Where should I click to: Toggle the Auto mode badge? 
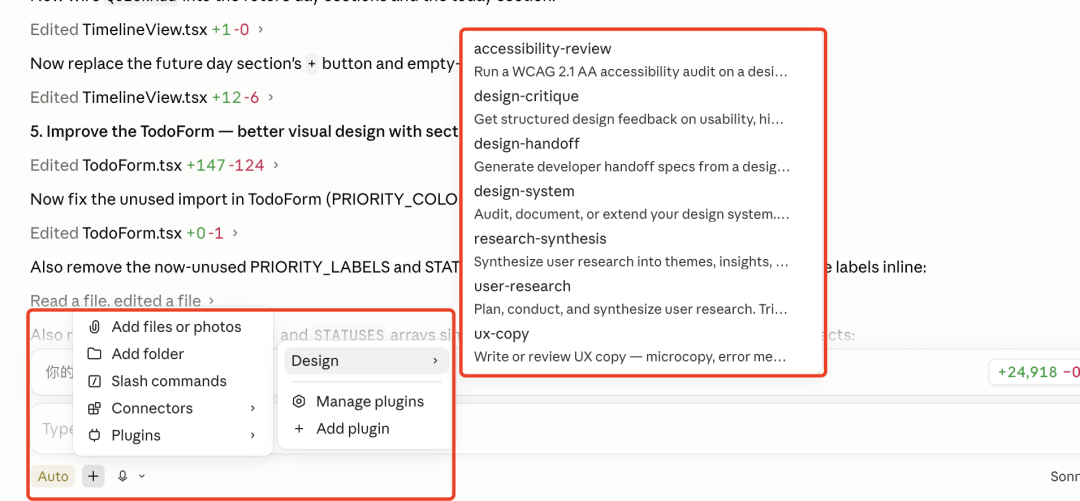pyautogui.click(x=53, y=476)
